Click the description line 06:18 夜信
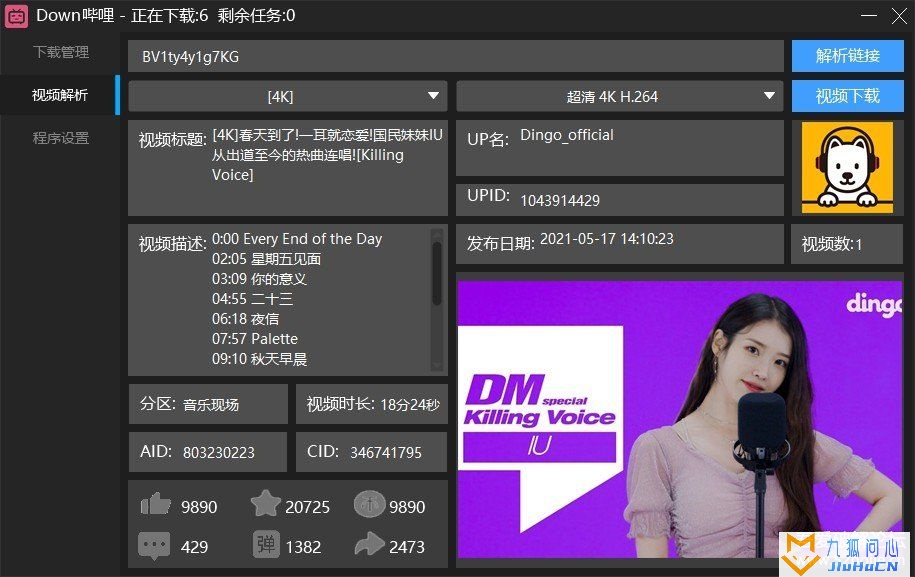915x577 pixels. pyautogui.click(x=245, y=319)
